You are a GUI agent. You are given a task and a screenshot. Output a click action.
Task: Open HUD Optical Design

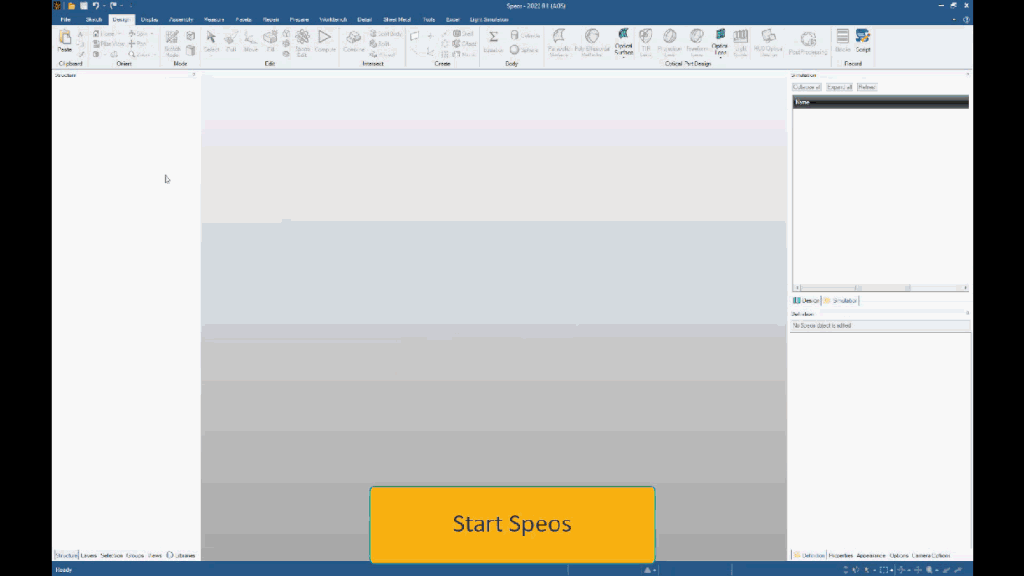coord(768,43)
